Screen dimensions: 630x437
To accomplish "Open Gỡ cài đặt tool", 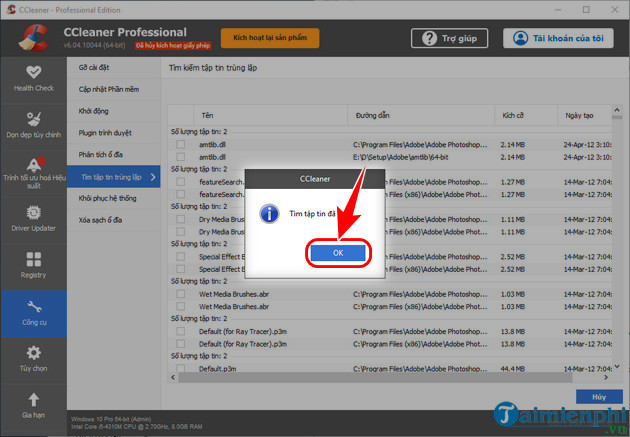I will point(114,67).
